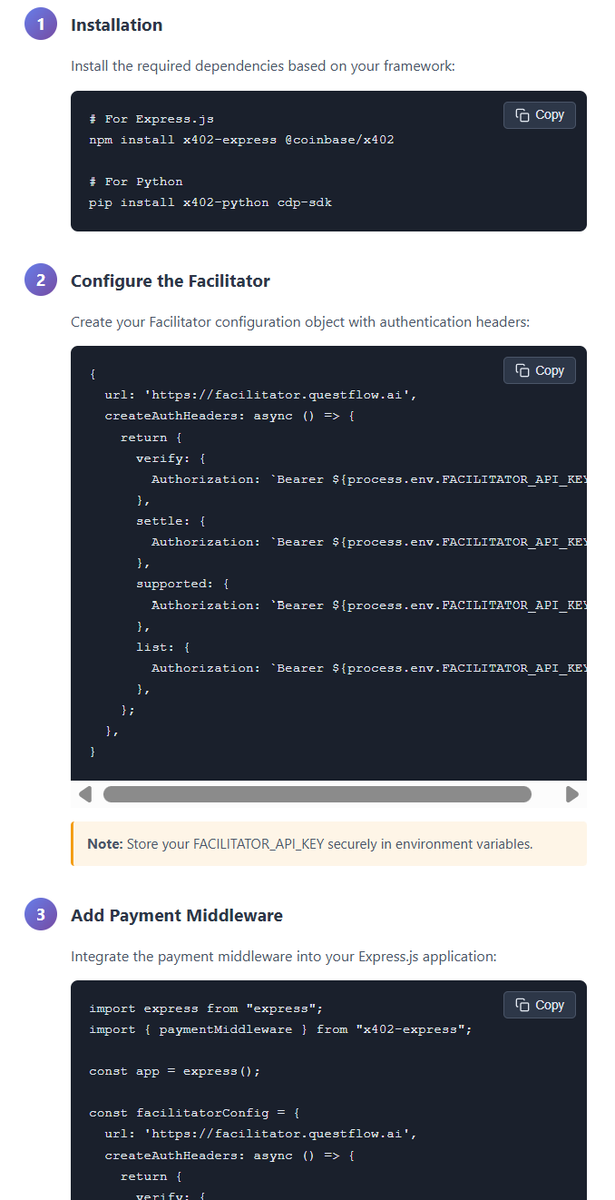Click the 'import express from "express"' line

[x=206, y=1008]
